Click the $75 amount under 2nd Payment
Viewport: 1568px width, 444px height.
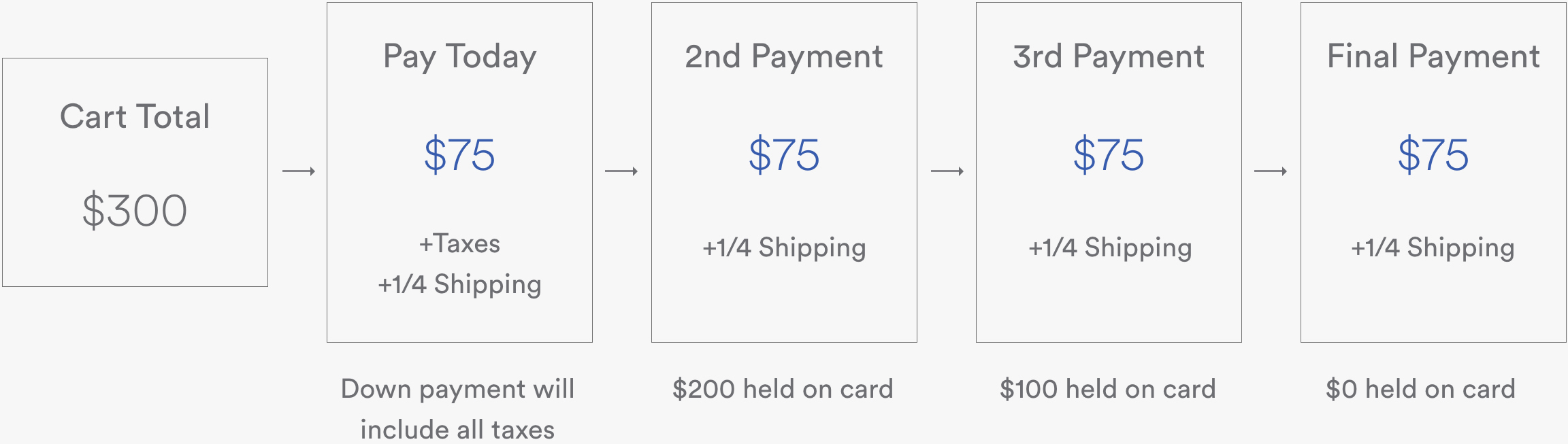784,154
